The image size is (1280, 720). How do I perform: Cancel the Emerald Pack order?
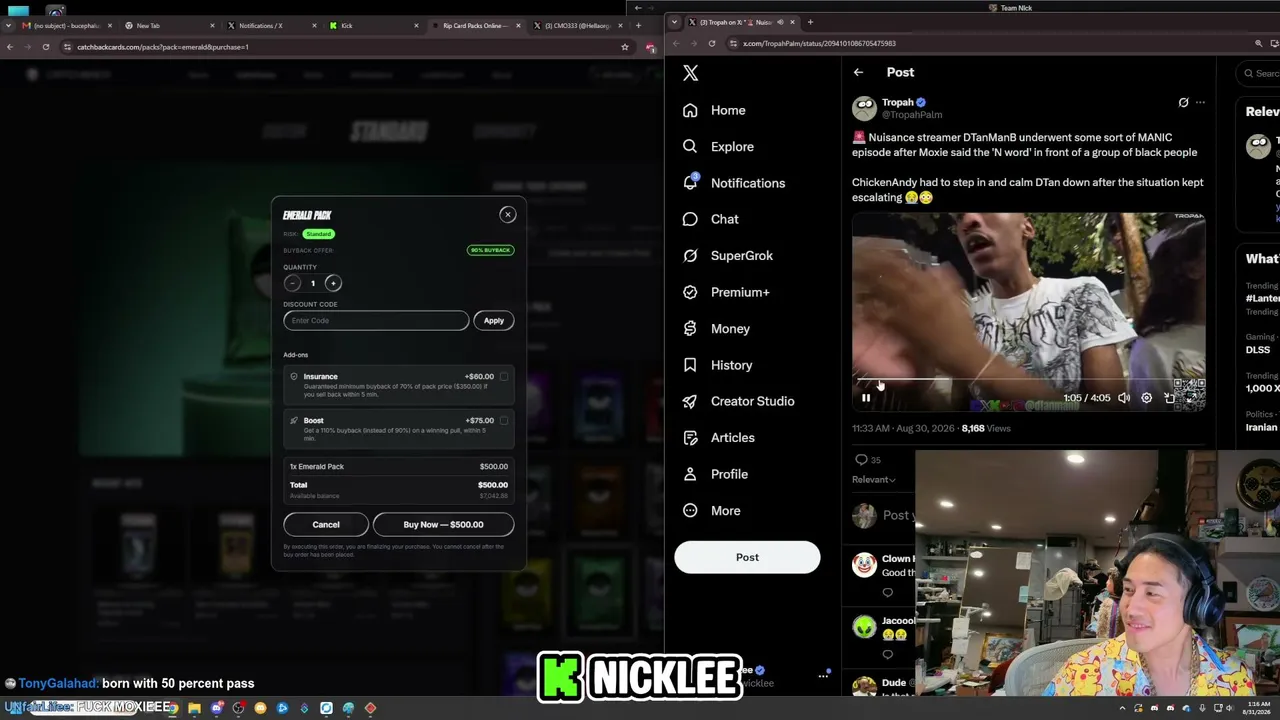tap(326, 524)
